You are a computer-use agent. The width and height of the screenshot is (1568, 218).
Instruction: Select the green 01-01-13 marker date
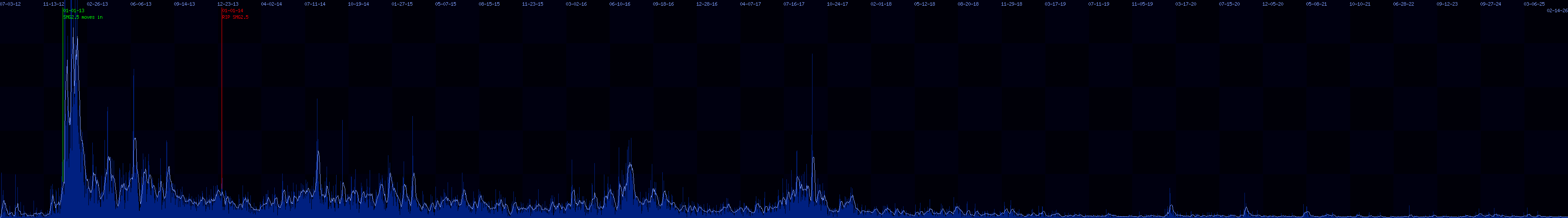(x=74, y=11)
